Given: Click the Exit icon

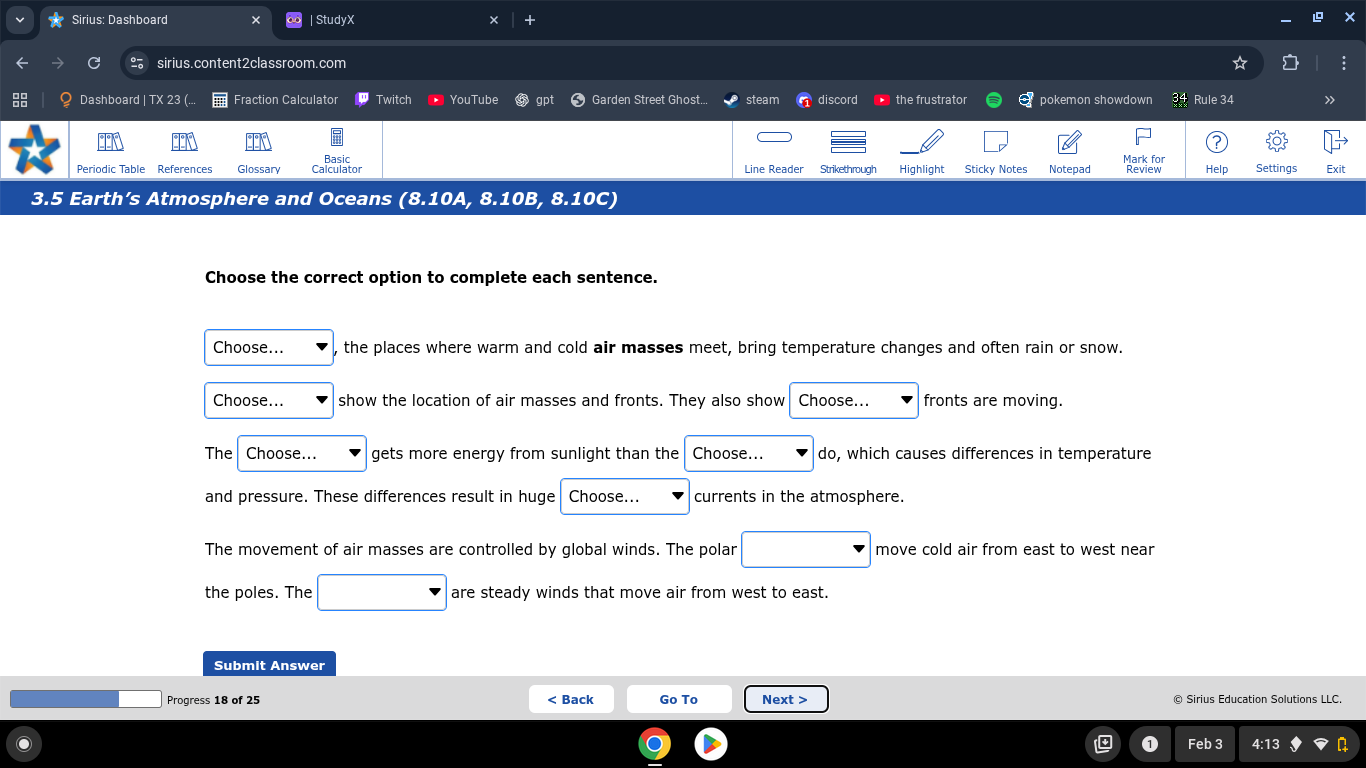Looking at the screenshot, I should 1336,151.
